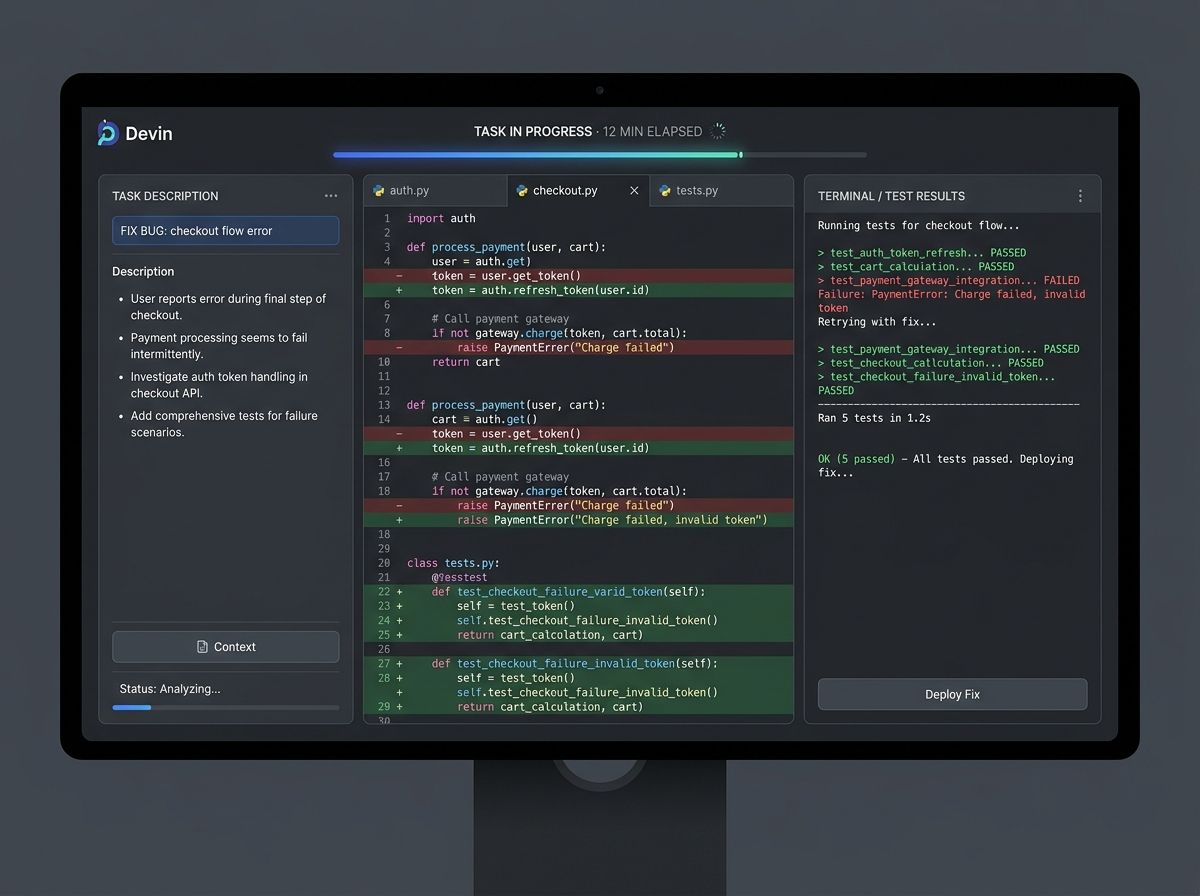1200x896 pixels.
Task: Click 'Retrying with fix...' terminal line
Action: tap(877, 322)
